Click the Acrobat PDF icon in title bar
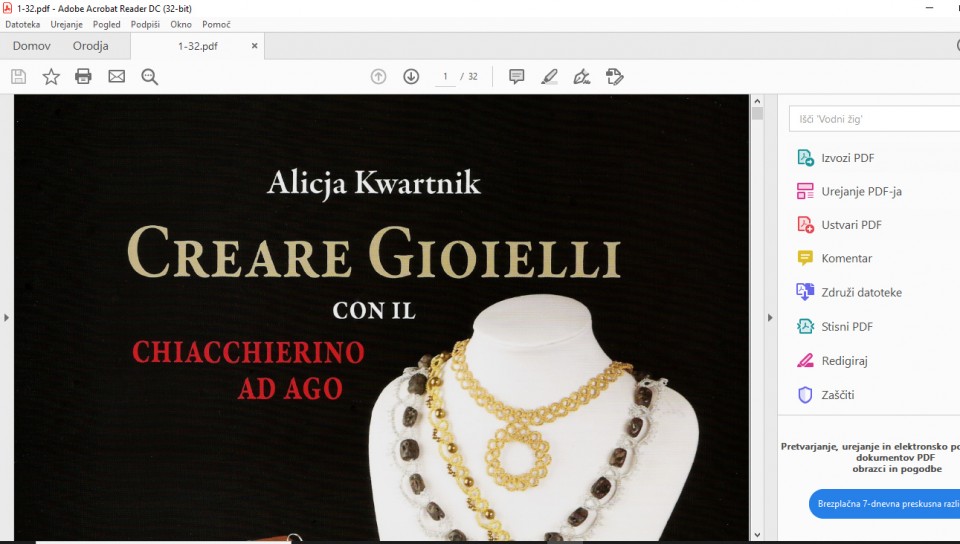 point(7,8)
